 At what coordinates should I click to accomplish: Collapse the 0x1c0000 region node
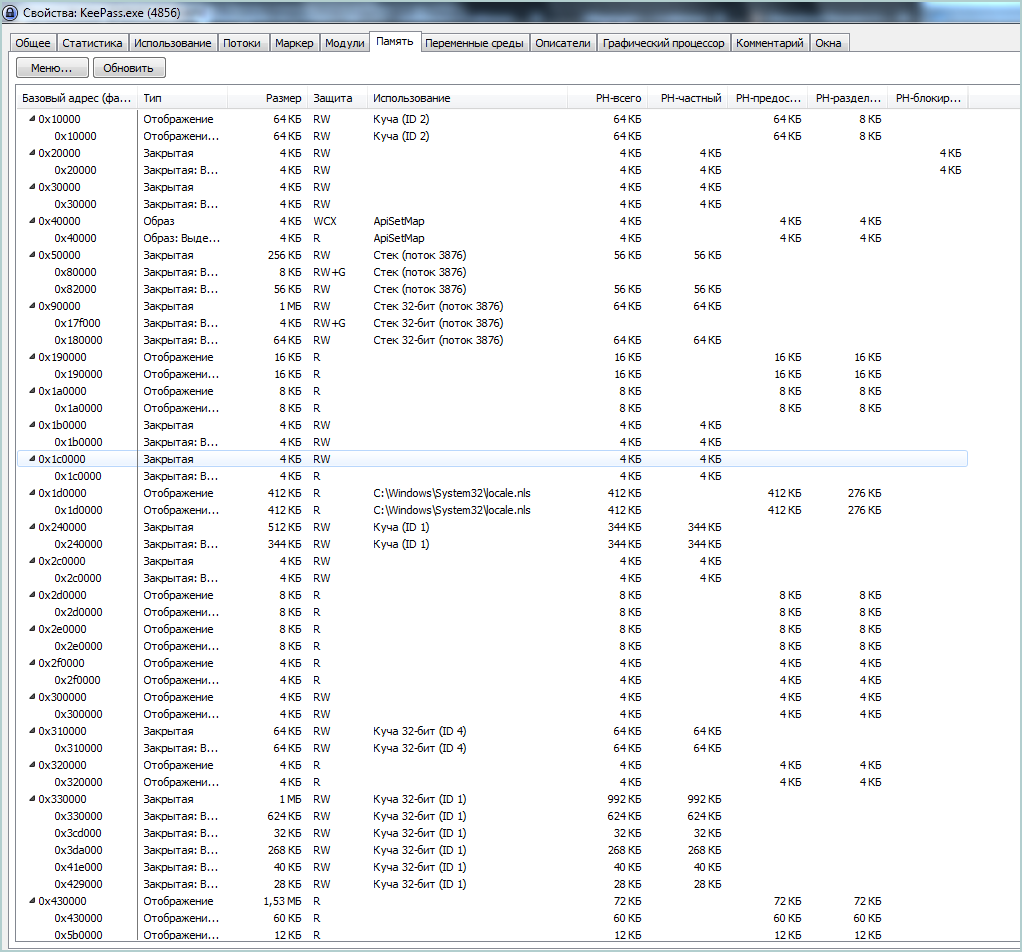pyautogui.click(x=32, y=459)
